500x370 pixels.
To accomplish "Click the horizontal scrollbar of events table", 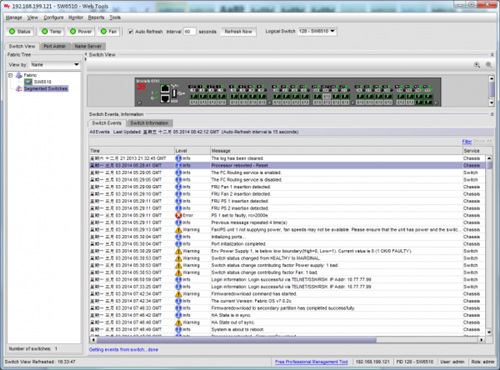I will [237, 340].
